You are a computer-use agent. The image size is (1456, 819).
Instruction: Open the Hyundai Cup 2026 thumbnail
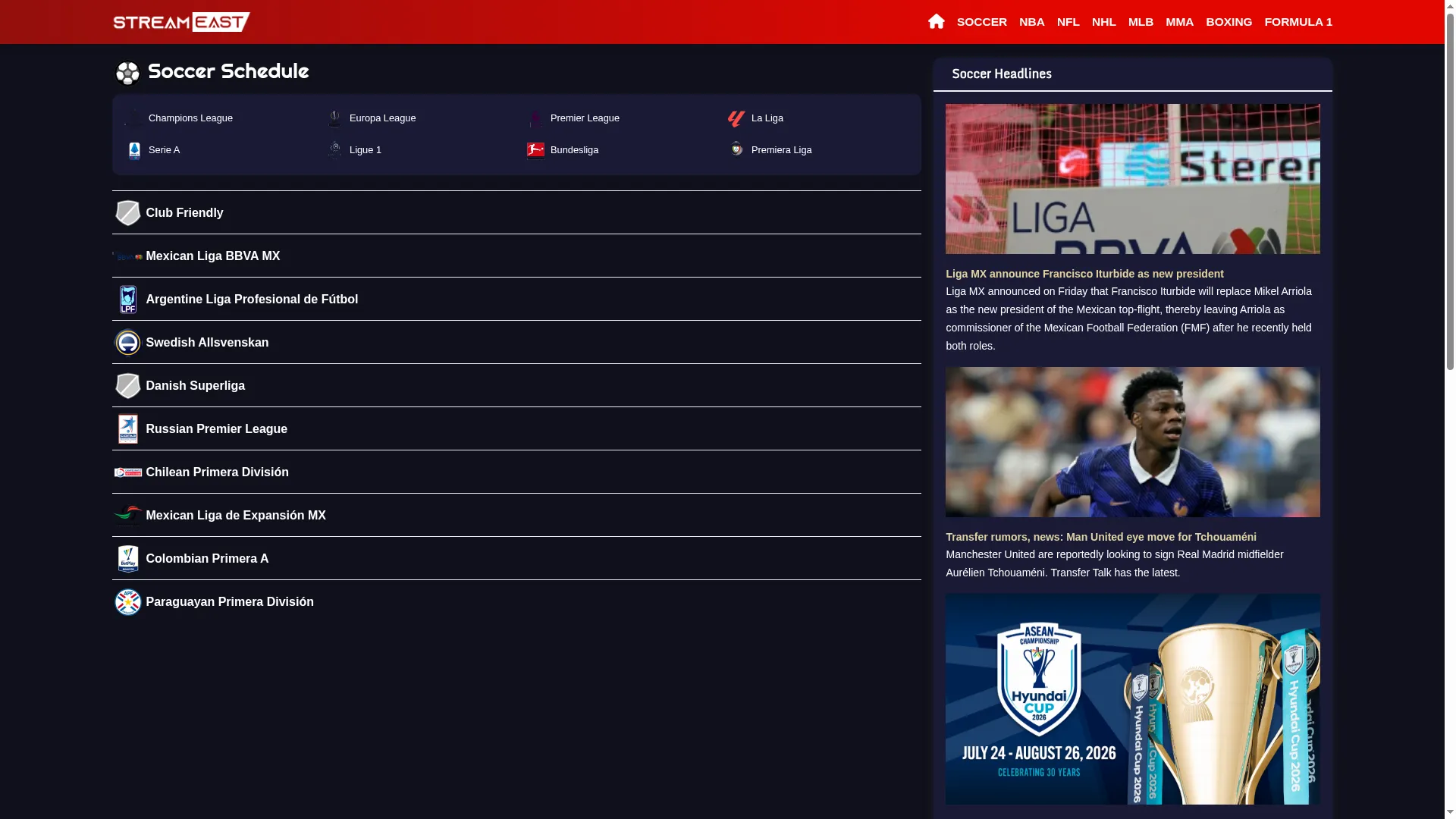point(1132,699)
